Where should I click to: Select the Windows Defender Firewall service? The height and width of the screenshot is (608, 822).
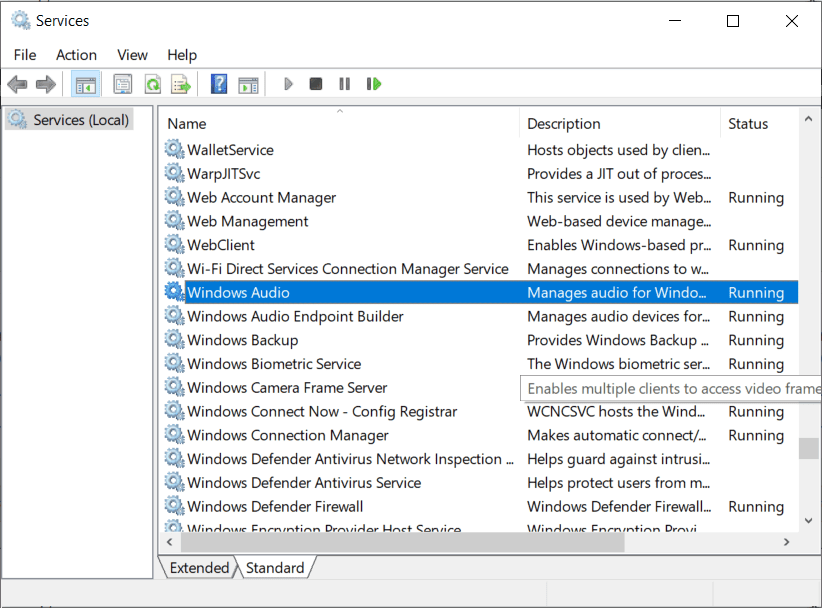[274, 506]
